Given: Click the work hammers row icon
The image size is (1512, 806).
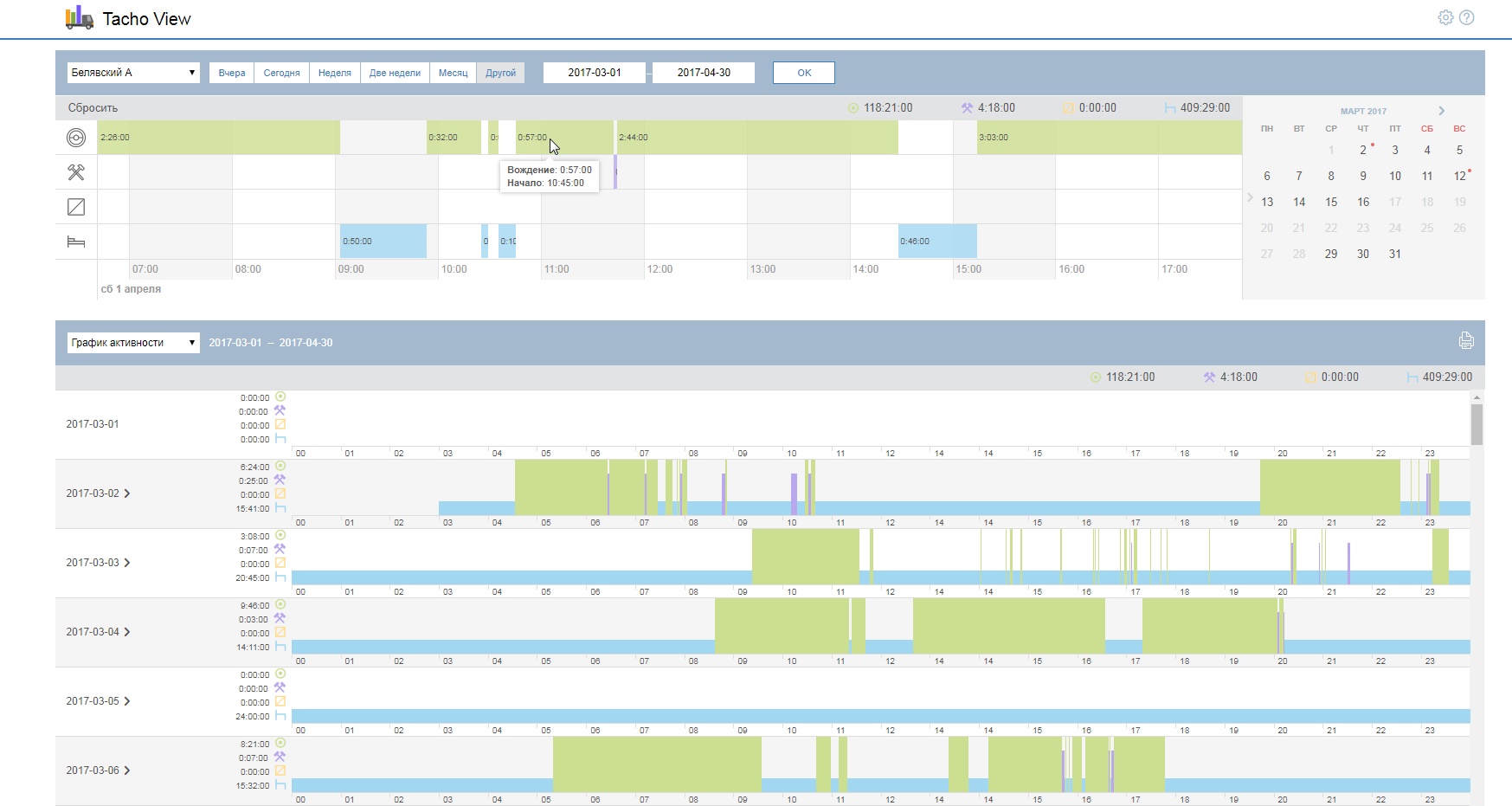Looking at the screenshot, I should click(x=76, y=172).
